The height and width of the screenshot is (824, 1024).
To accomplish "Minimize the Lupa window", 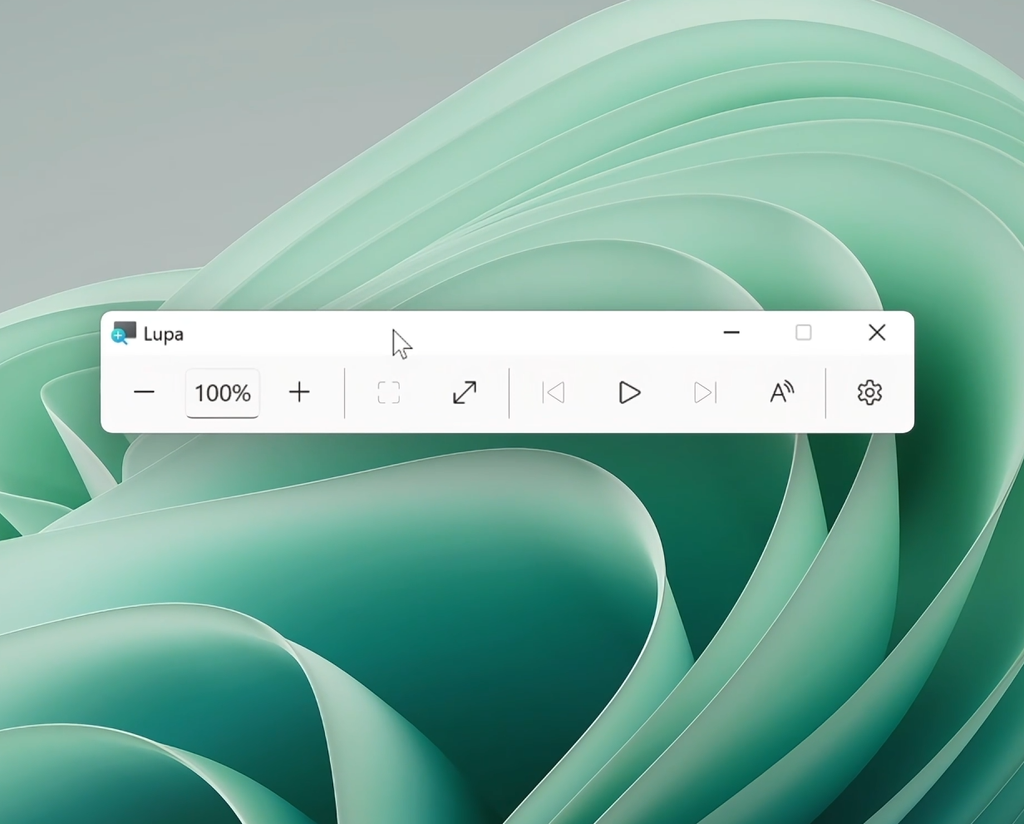I will 731,332.
